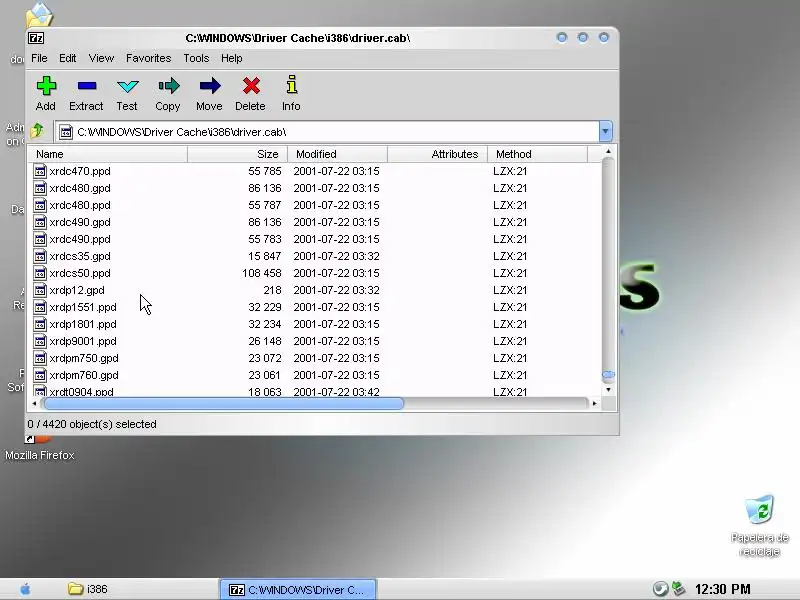
Task: Click file icon of xrdc470.ppd
Action: coord(40,171)
